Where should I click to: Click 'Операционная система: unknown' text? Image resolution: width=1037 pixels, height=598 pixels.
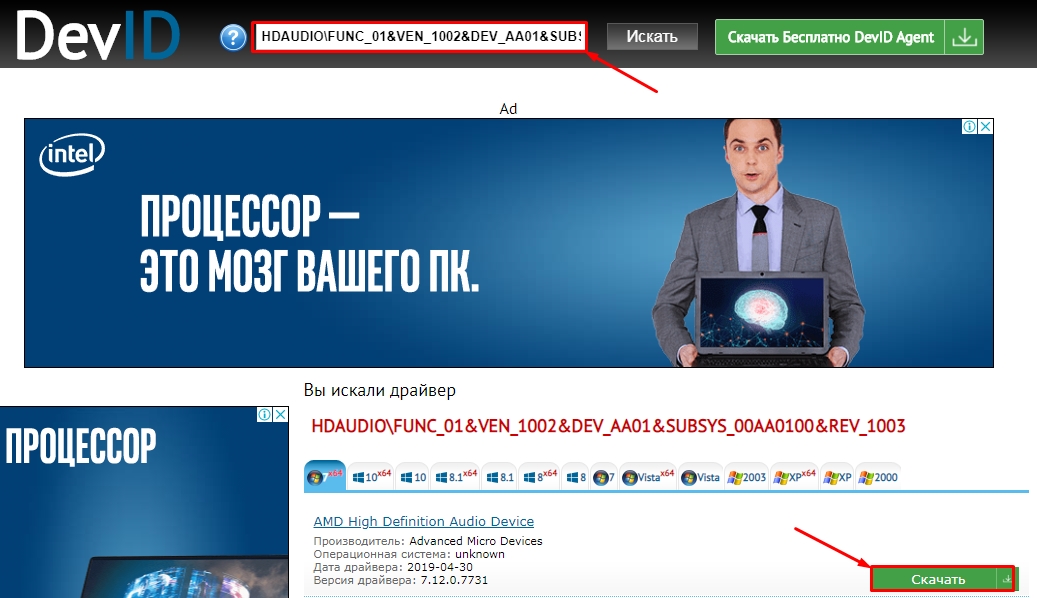tap(409, 554)
